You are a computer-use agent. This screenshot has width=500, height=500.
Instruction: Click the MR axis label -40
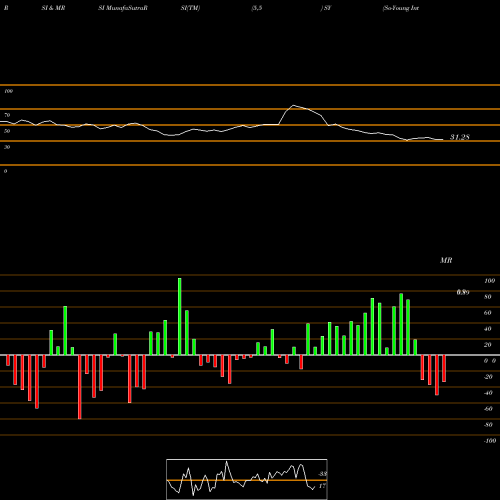coord(488,393)
